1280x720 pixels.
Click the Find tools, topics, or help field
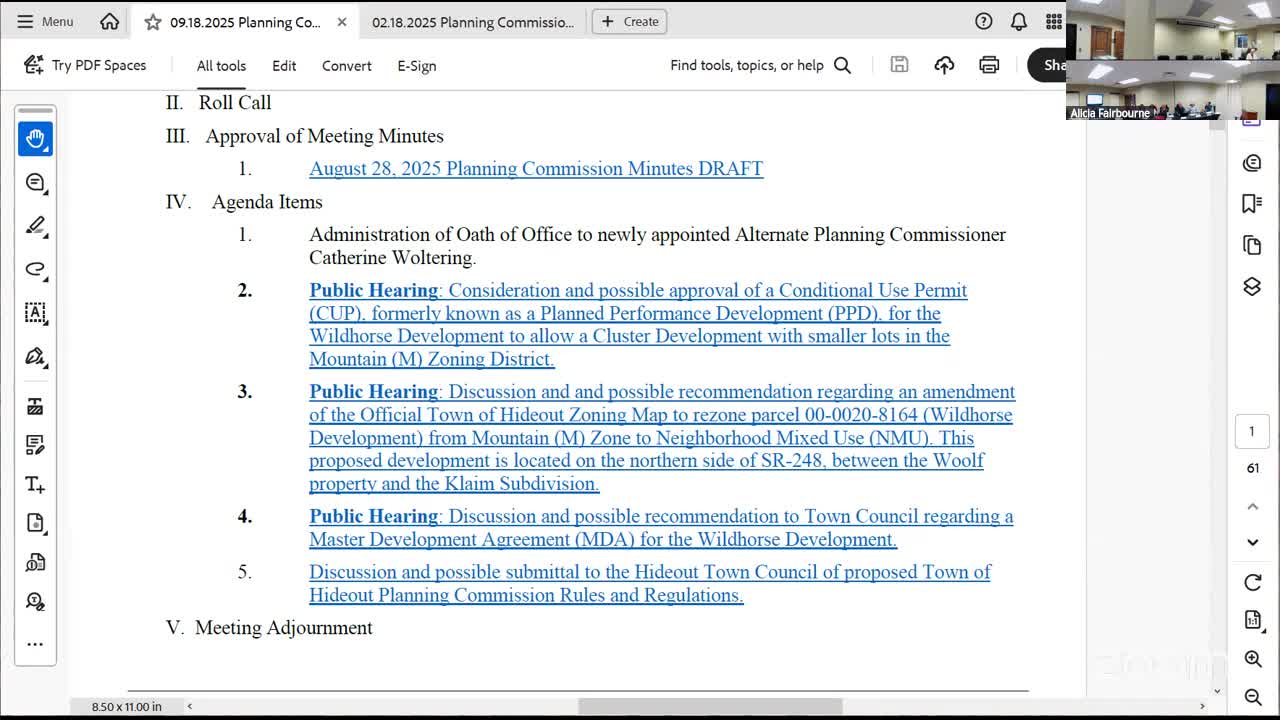pos(760,65)
